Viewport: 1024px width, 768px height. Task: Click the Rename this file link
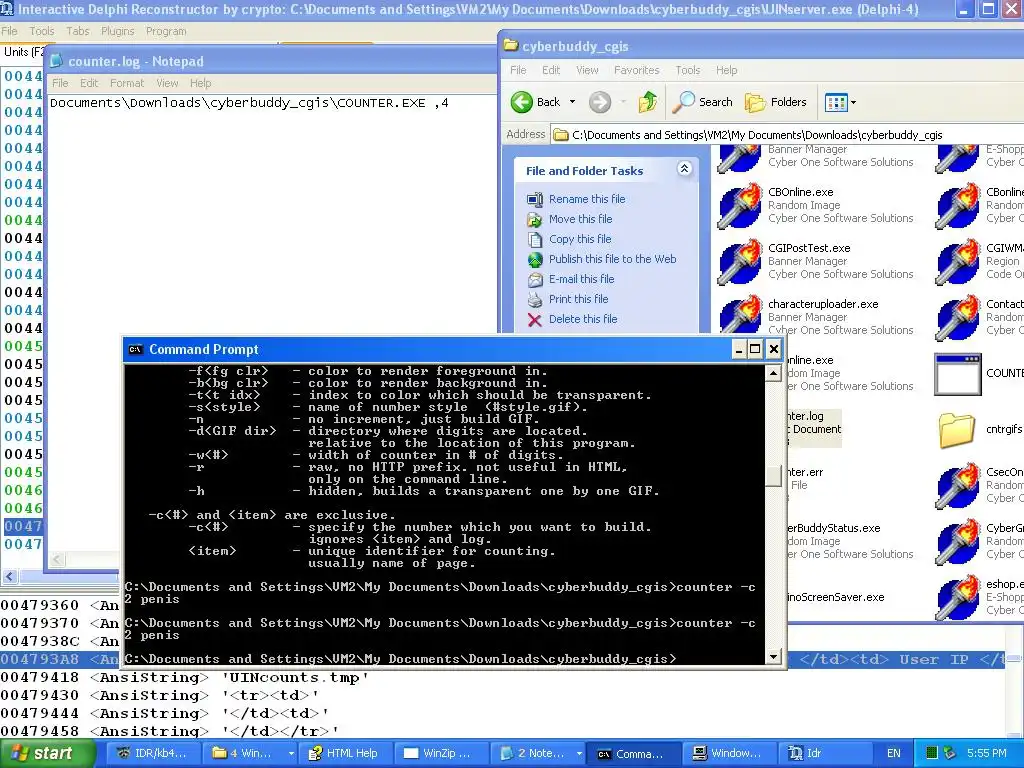click(x=587, y=199)
